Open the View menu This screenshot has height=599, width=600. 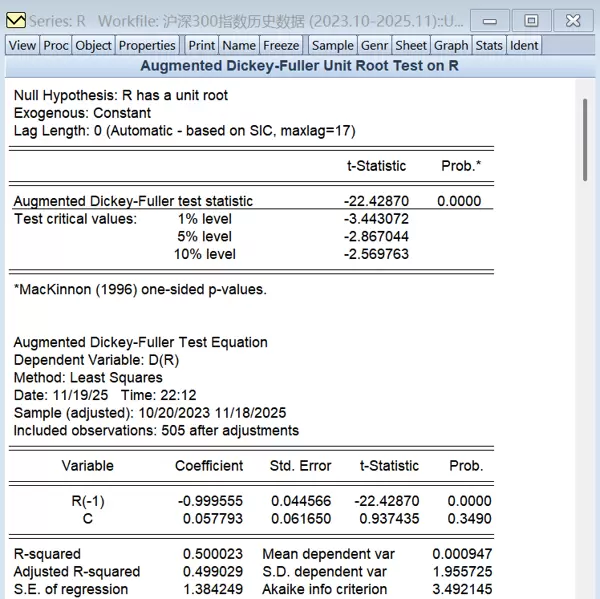click(22, 45)
